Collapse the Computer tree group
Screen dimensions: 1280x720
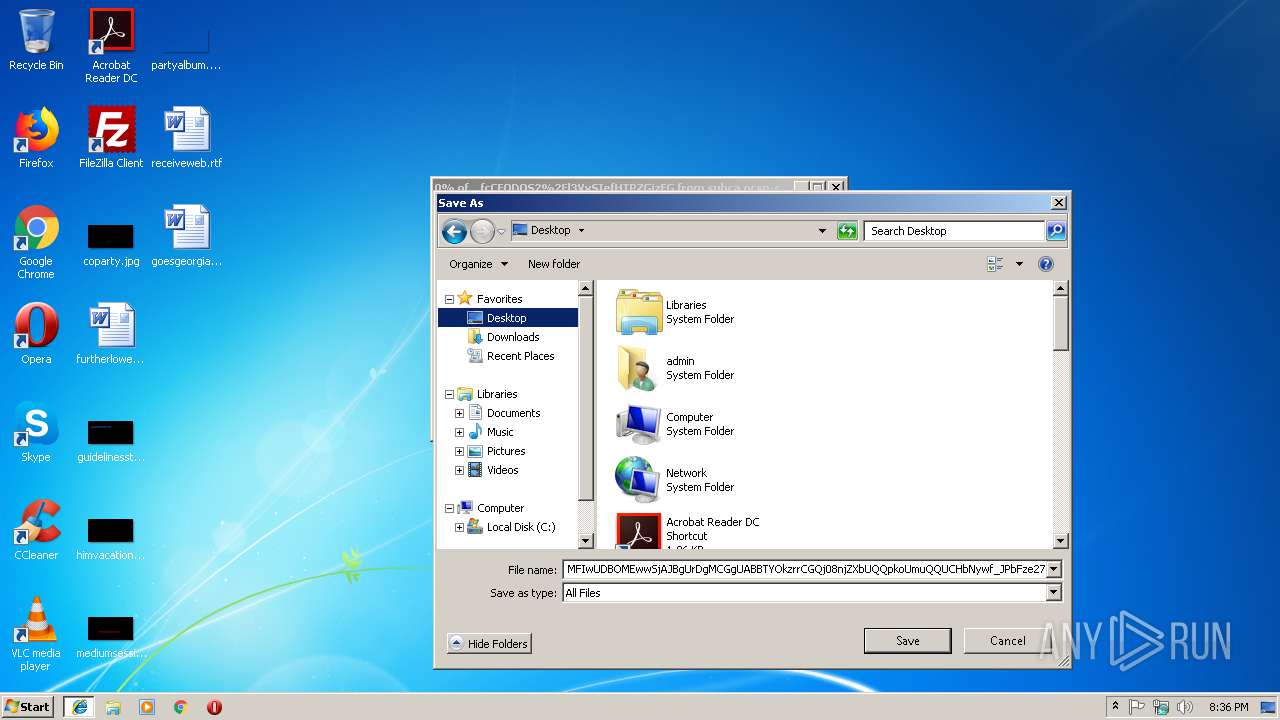point(449,508)
